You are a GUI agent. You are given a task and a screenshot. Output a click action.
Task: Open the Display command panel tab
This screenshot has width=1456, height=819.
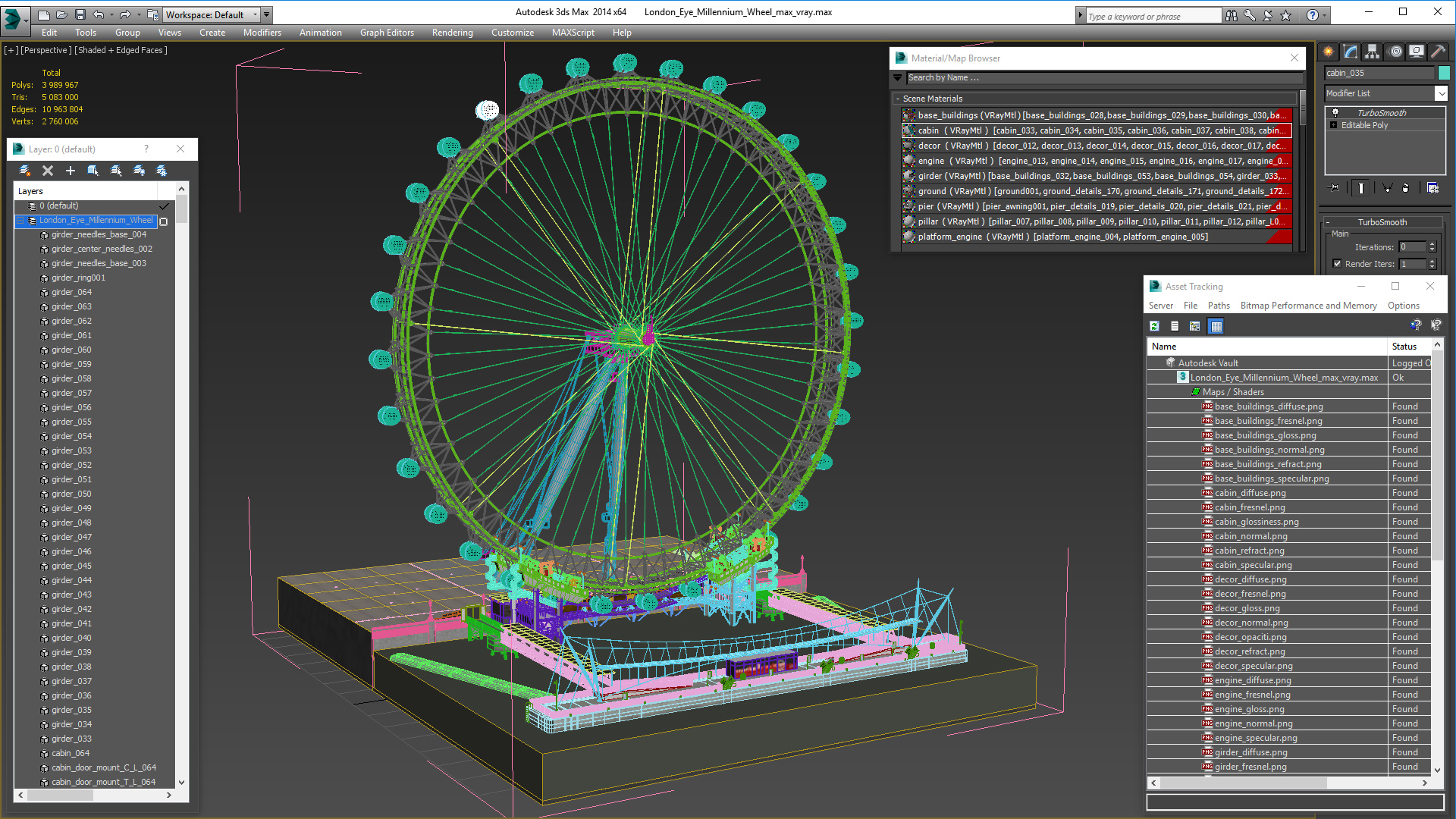pyautogui.click(x=1417, y=52)
